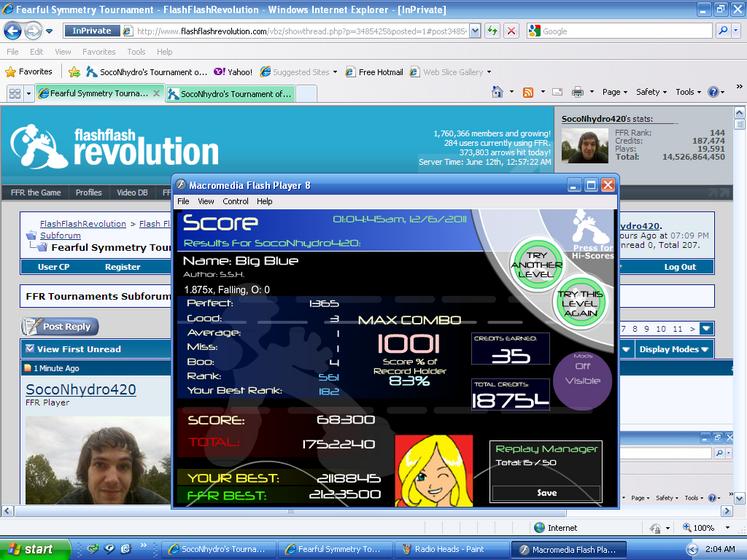Click the Log Out link
The height and width of the screenshot is (560, 747).
click(x=680, y=267)
